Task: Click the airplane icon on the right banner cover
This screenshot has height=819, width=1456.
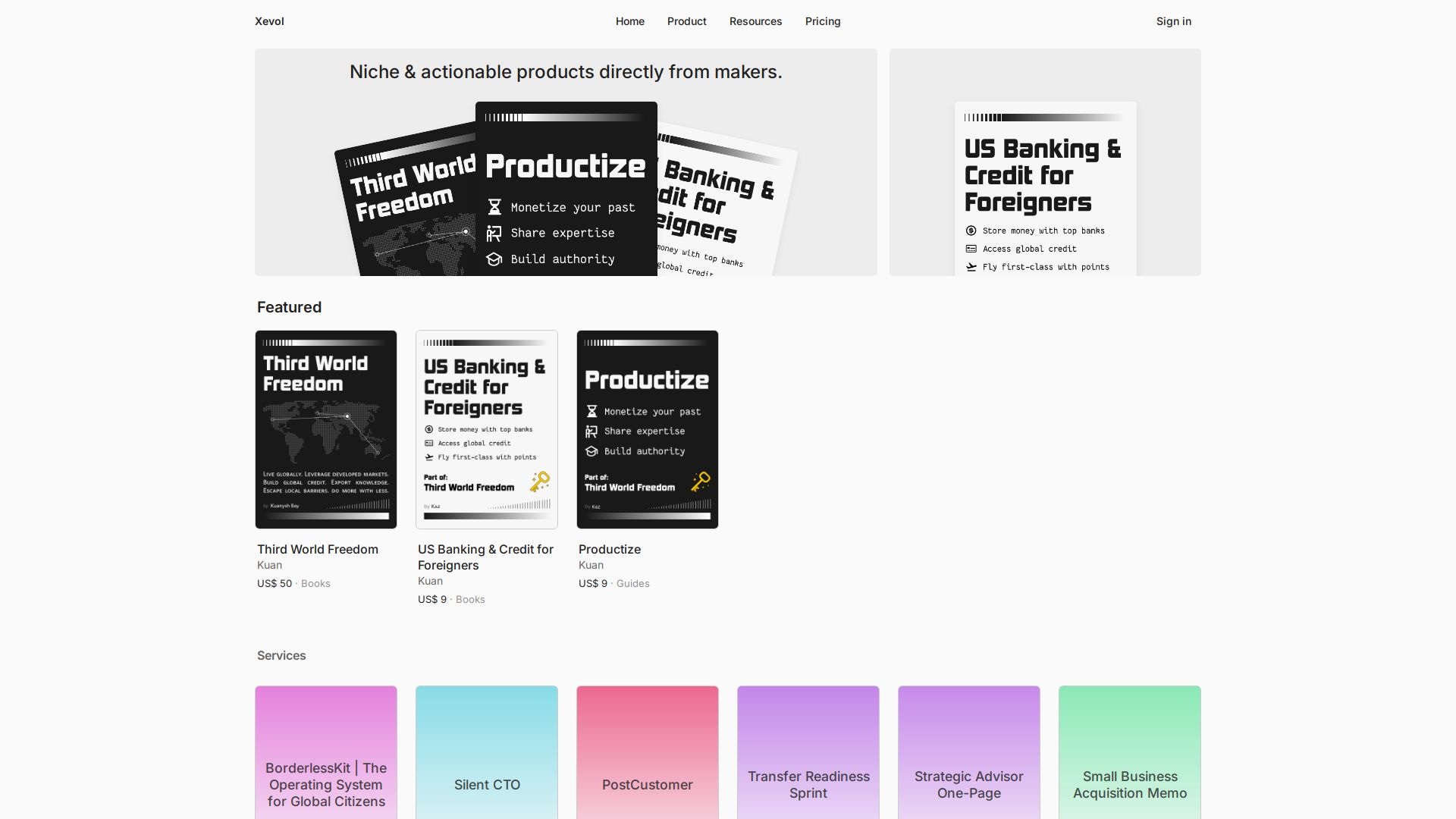Action: click(971, 267)
